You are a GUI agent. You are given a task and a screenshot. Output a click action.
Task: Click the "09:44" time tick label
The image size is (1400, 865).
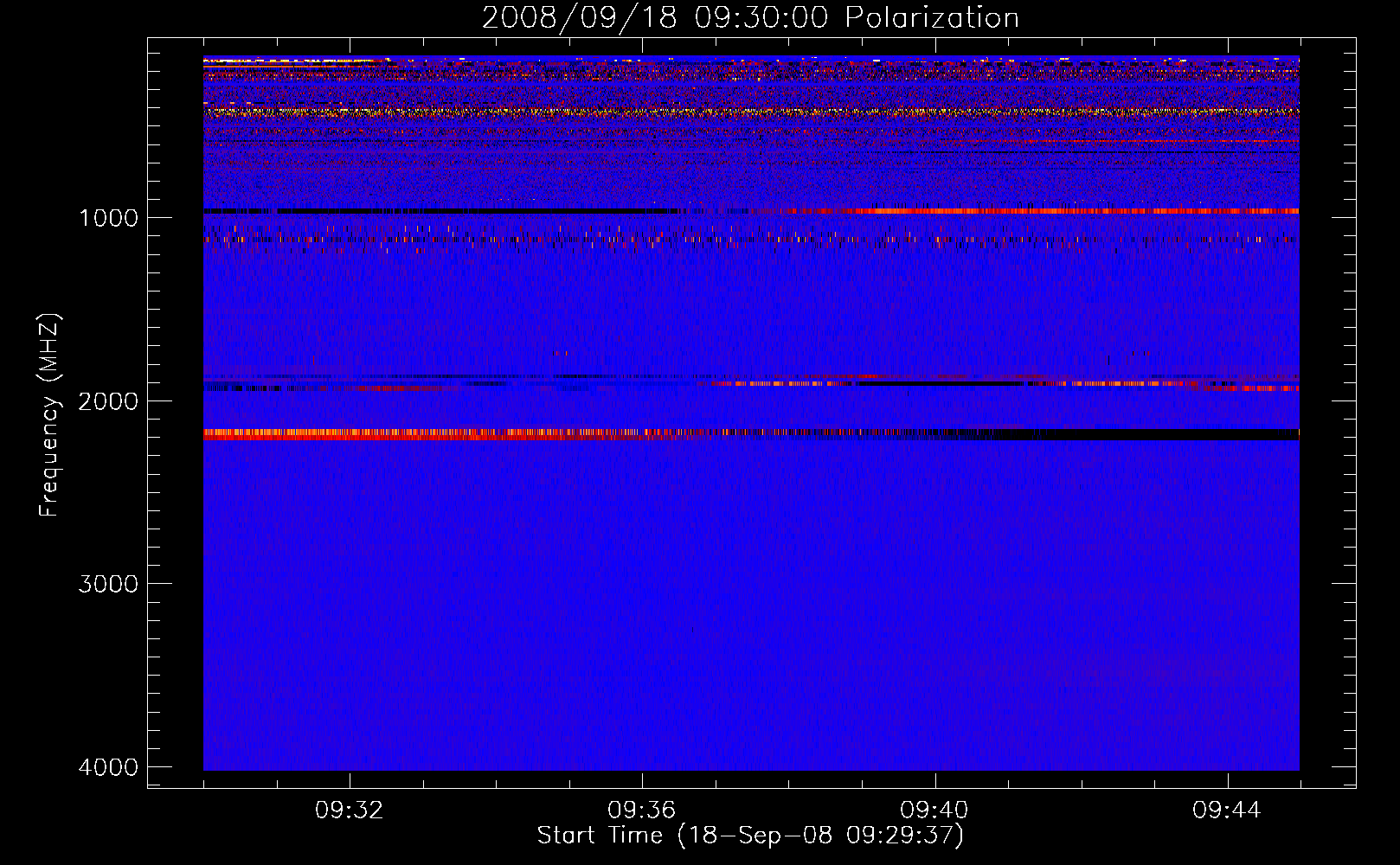pos(1226,811)
